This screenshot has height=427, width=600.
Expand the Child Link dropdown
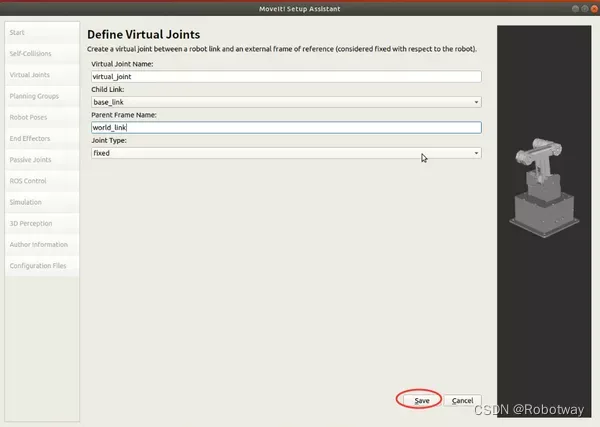(x=286, y=102)
